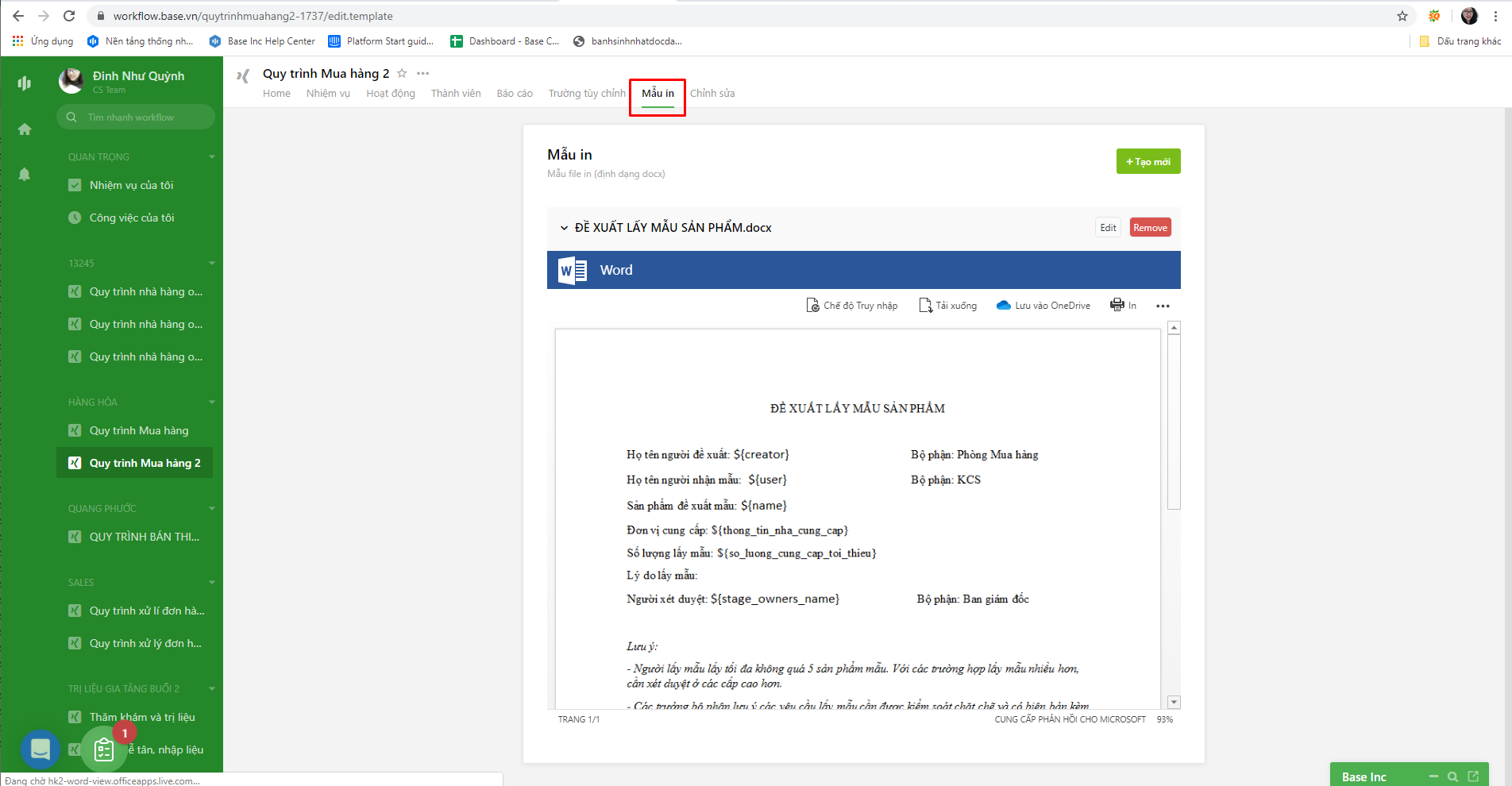Open the CUNG CẤP PHẢN HỒI CHO MICROSOFT link
Image resolution: width=1512 pixels, height=786 pixels.
point(1070,719)
